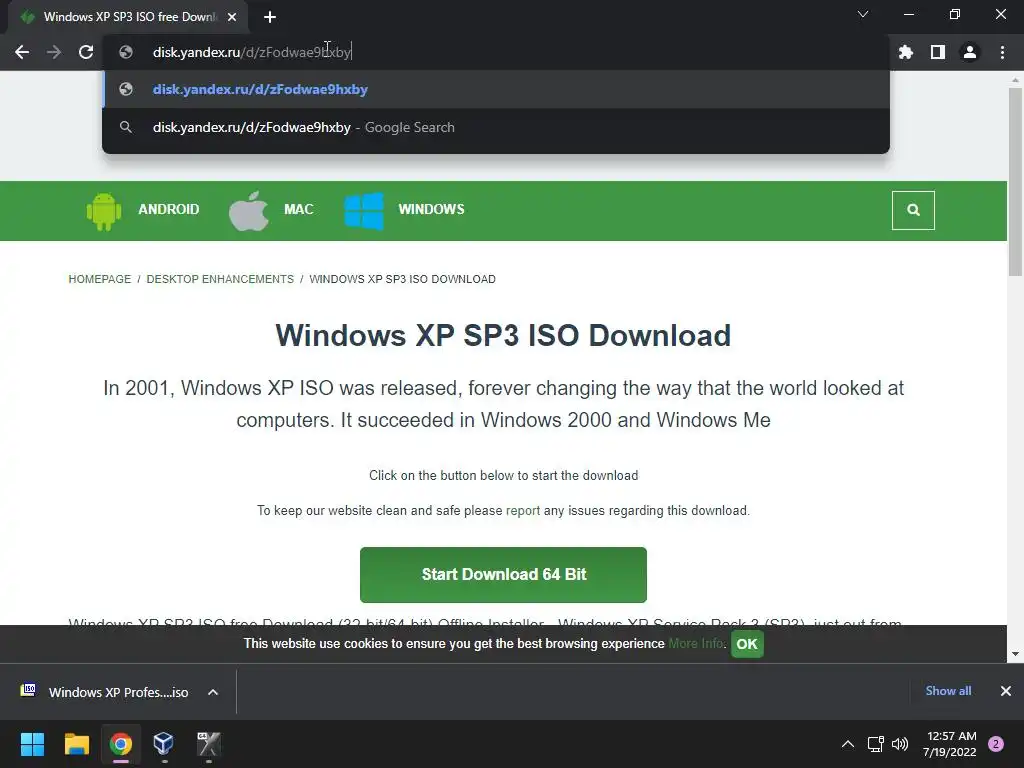Accept cookies with OK button
The image size is (1024, 768).
pyautogui.click(x=747, y=644)
